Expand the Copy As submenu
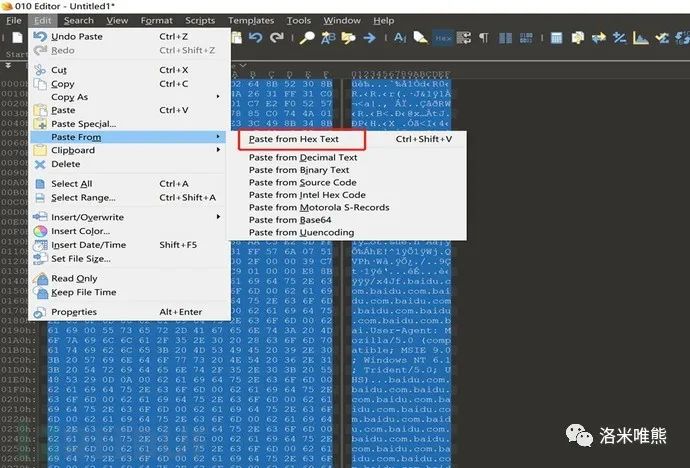This screenshot has width=690, height=468. 129,97
